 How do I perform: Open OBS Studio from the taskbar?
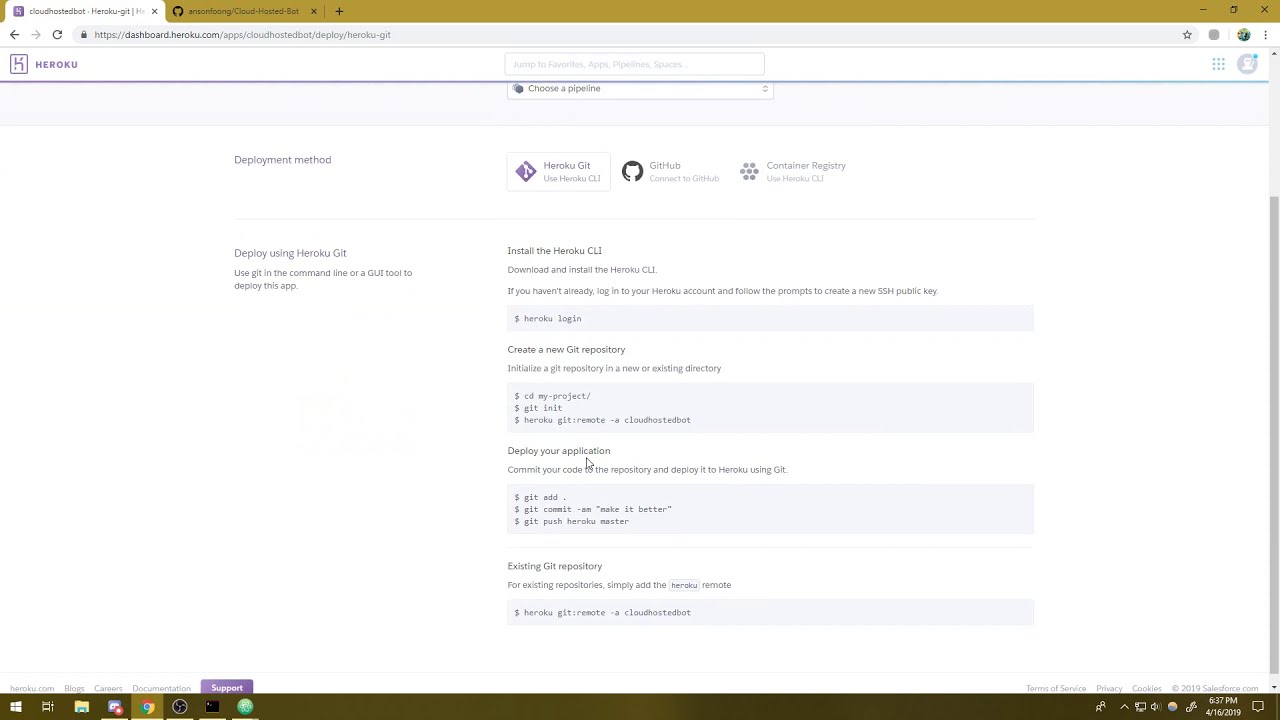(x=180, y=707)
